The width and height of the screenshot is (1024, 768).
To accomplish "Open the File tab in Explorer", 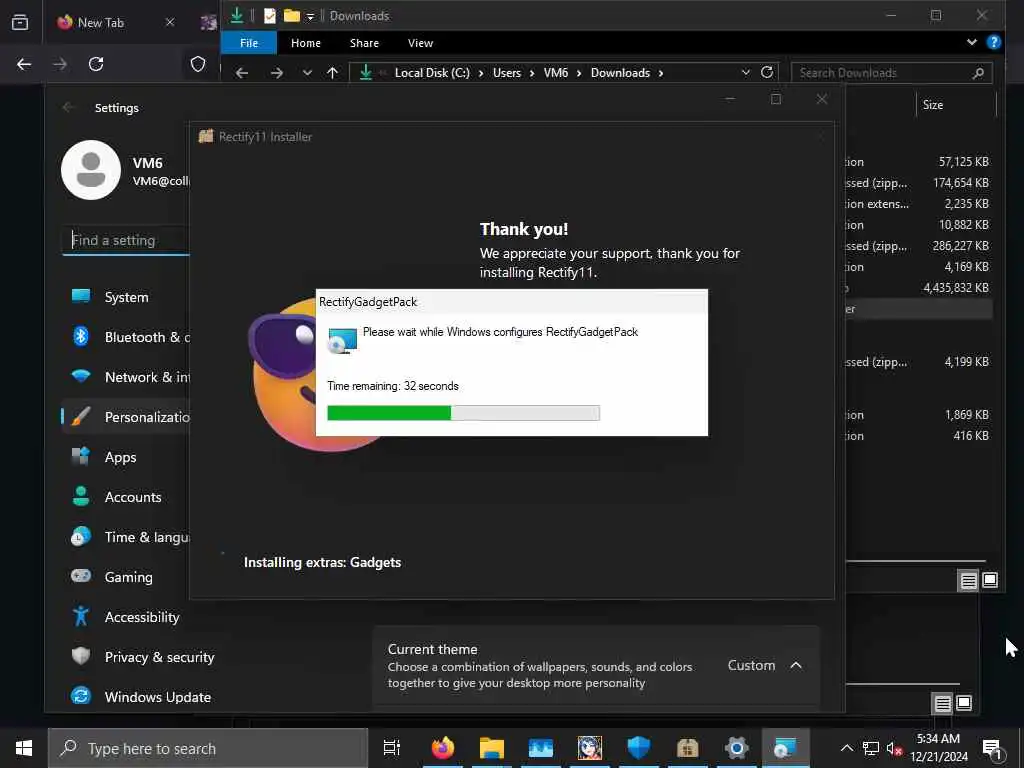I will point(249,42).
